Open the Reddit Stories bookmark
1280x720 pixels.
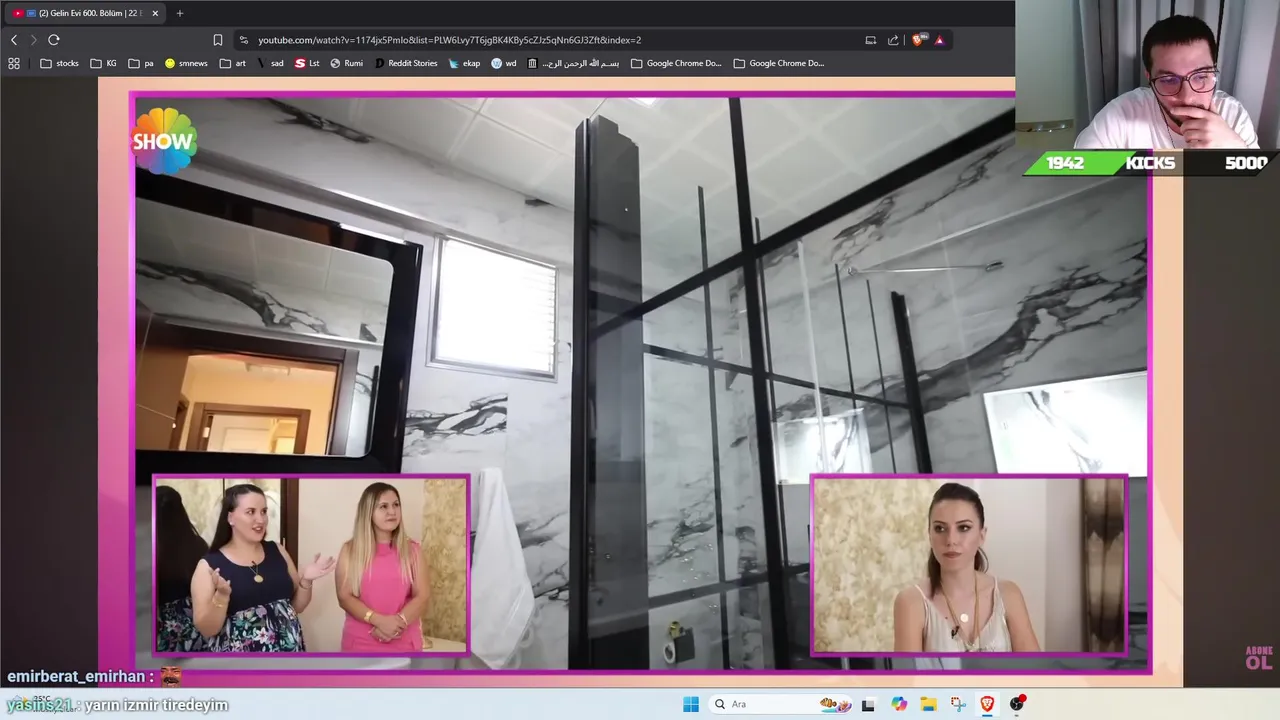pos(406,63)
